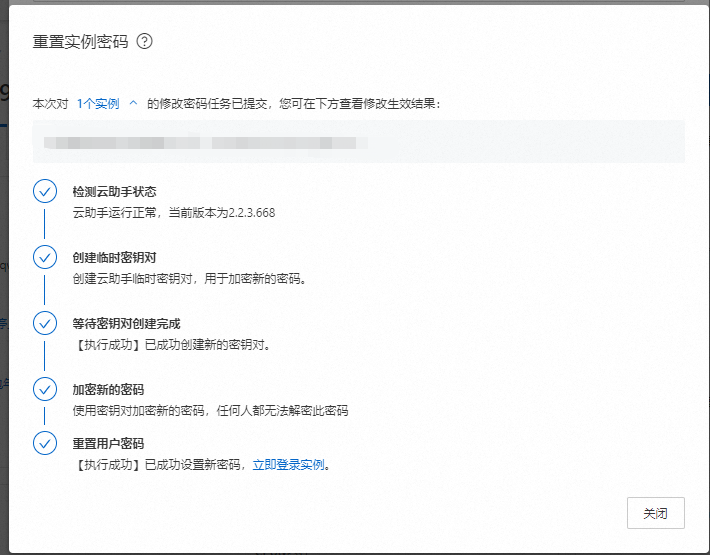Viewport: 710px width, 555px height.
Task: Collapse the instance list with the chevron arrow
Action: tap(133, 103)
